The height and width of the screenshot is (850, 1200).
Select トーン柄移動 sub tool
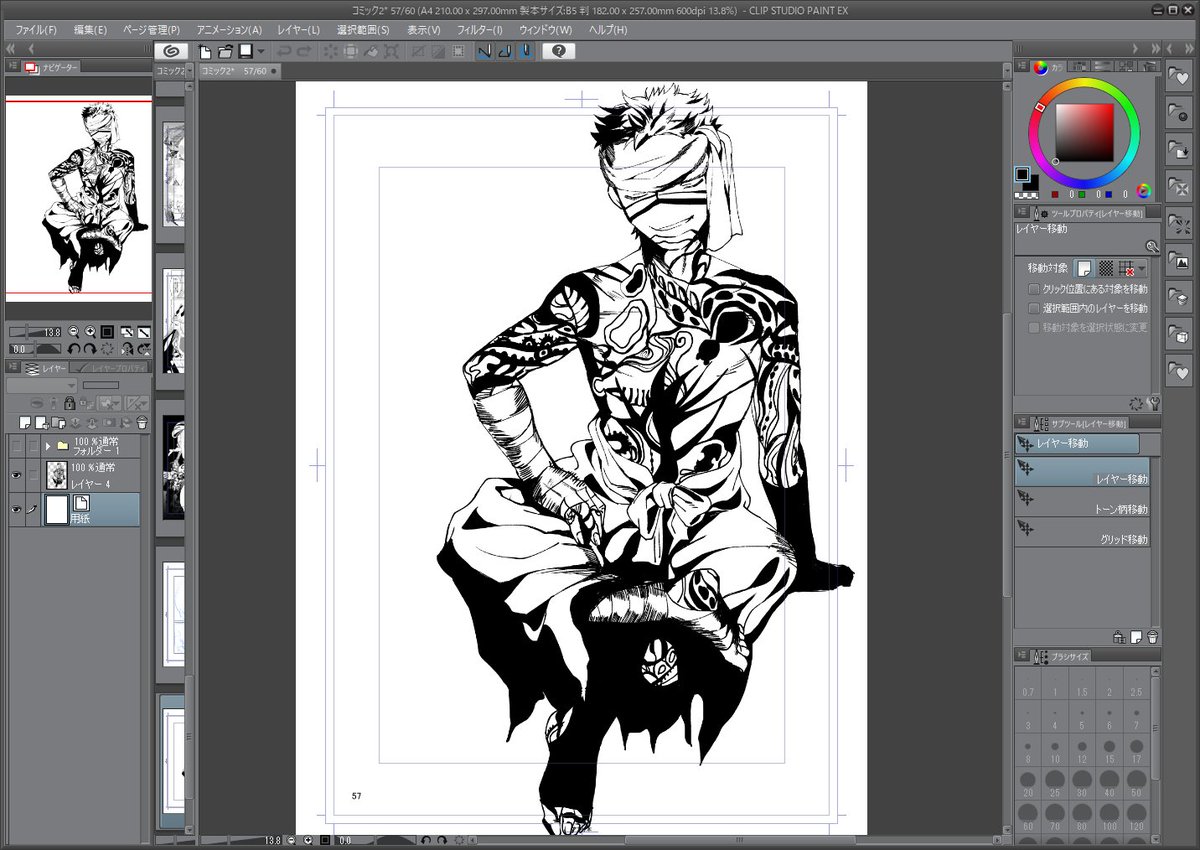point(1082,502)
